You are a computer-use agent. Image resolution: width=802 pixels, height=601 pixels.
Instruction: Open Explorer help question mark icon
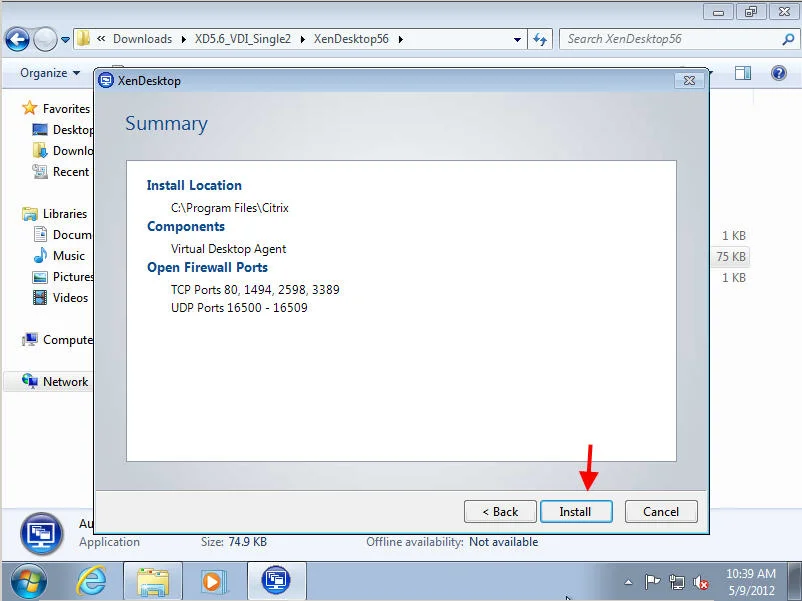tap(778, 73)
